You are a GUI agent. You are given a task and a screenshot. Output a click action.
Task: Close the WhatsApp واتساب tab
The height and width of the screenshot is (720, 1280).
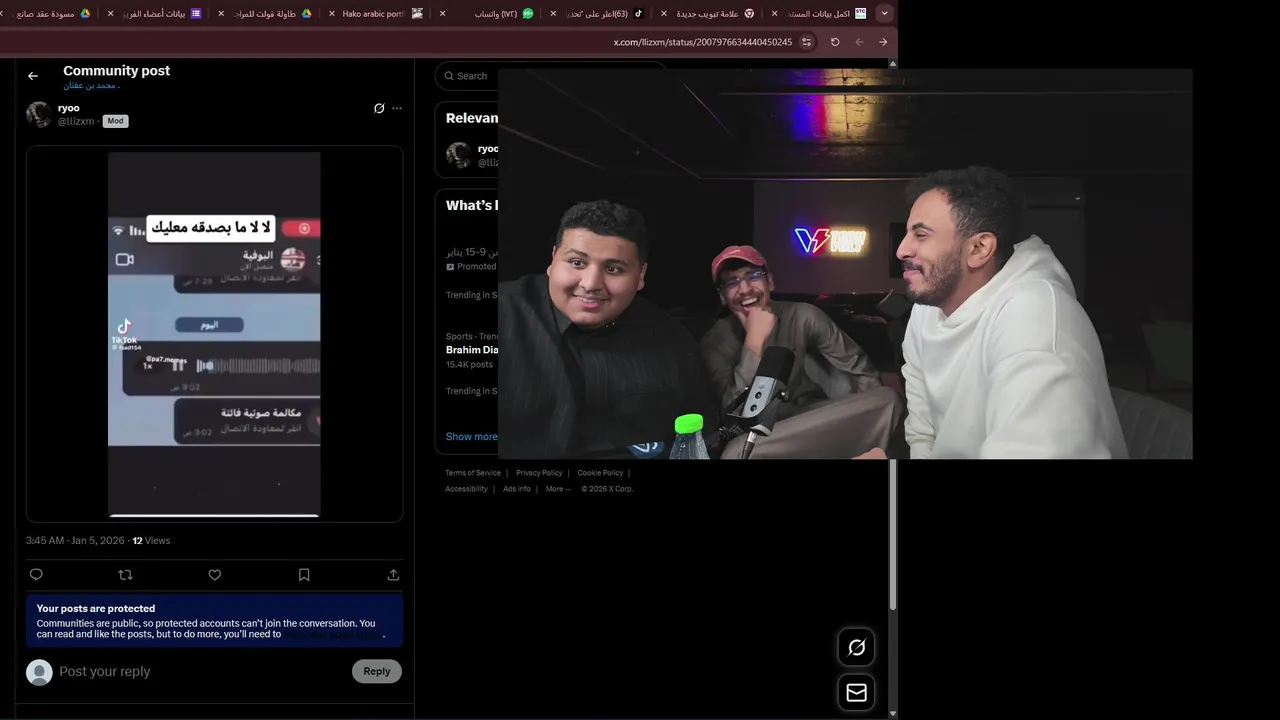pyautogui.click(x=442, y=13)
